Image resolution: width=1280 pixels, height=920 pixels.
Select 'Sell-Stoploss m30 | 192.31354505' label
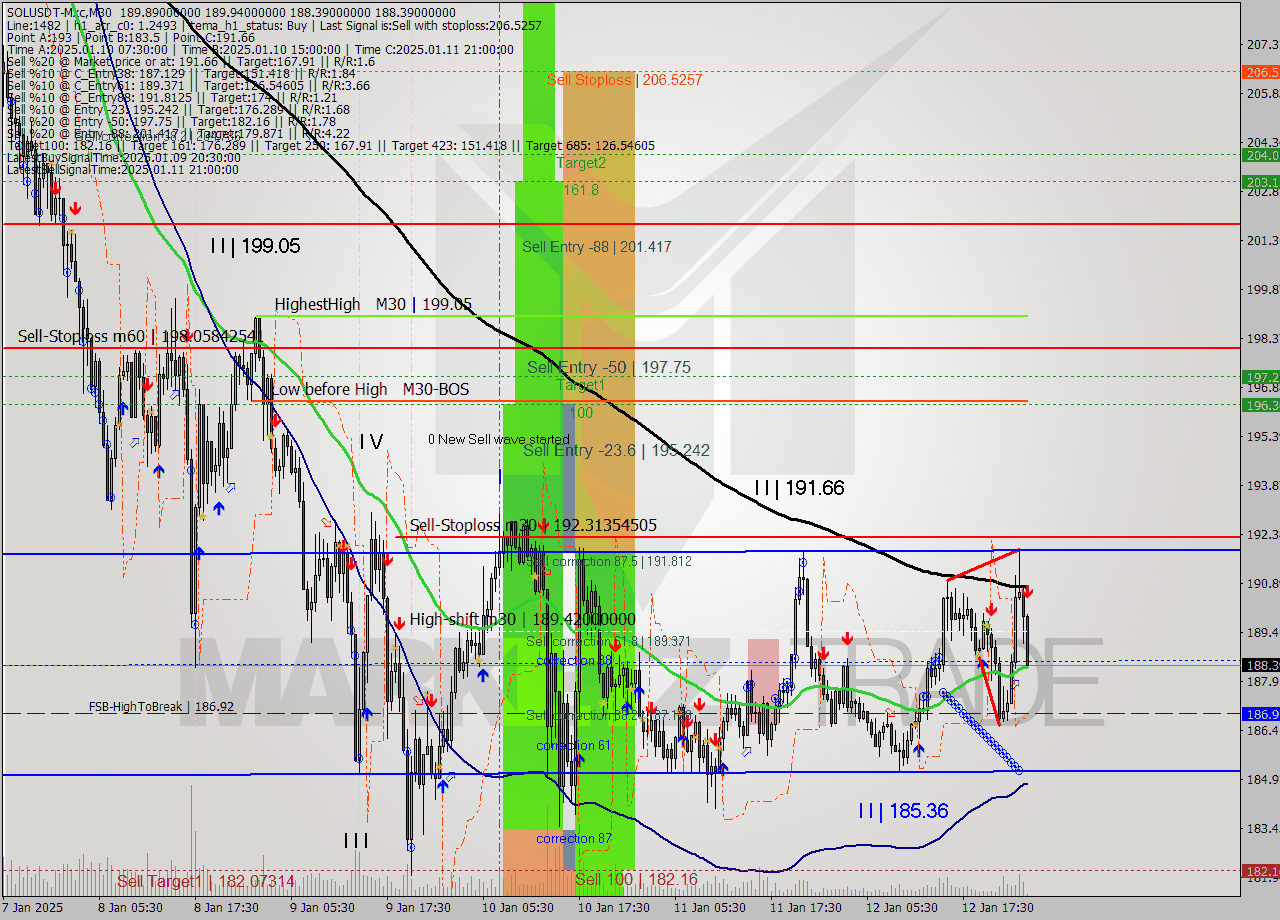pyautogui.click(x=533, y=525)
